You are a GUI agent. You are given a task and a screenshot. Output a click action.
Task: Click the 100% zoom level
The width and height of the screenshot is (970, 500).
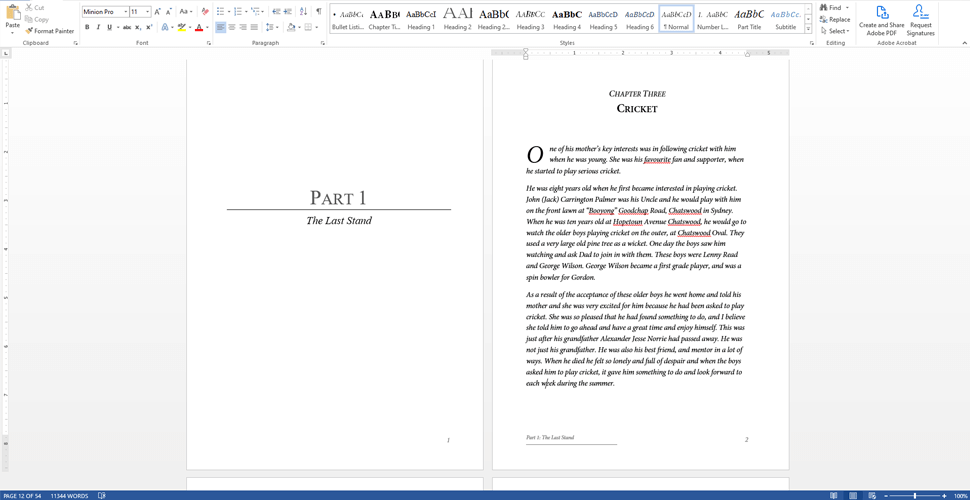959,495
